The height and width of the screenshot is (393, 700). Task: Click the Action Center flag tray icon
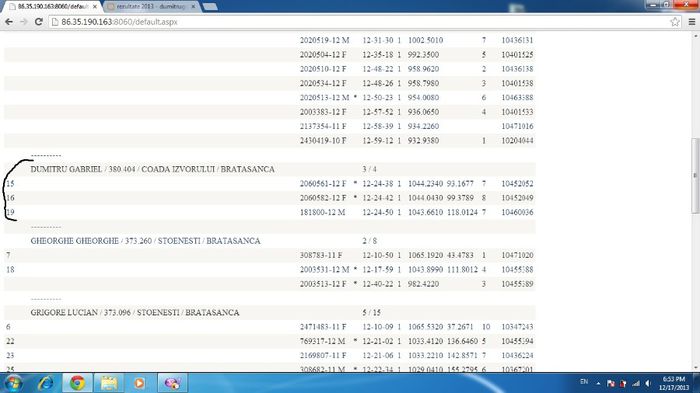(611, 383)
